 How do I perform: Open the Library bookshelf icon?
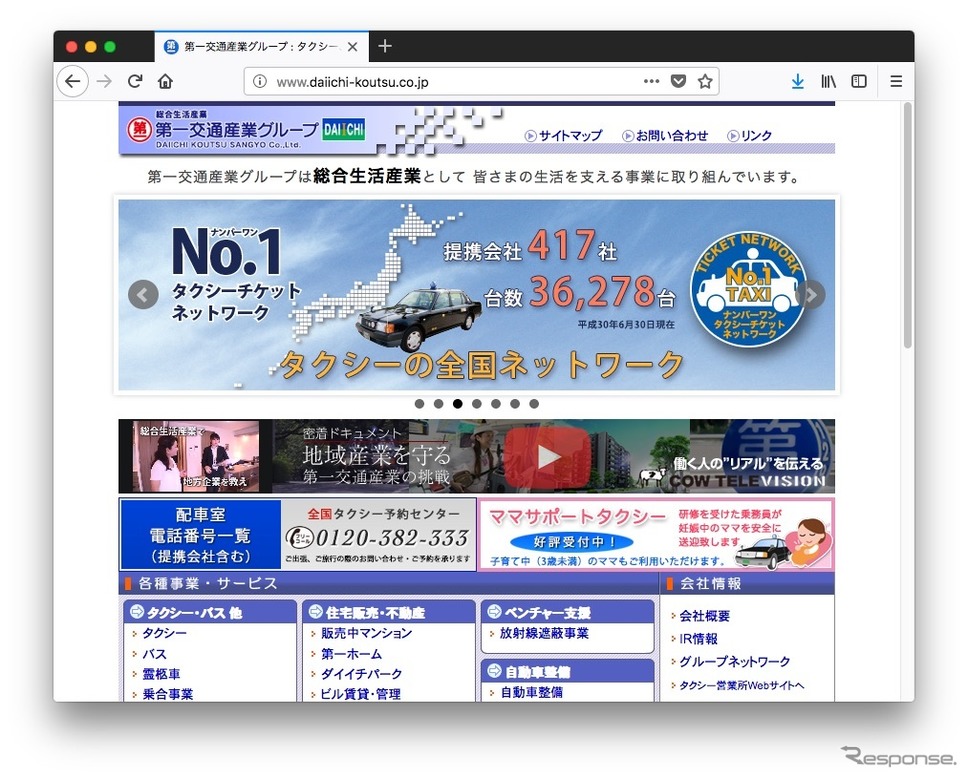point(828,81)
